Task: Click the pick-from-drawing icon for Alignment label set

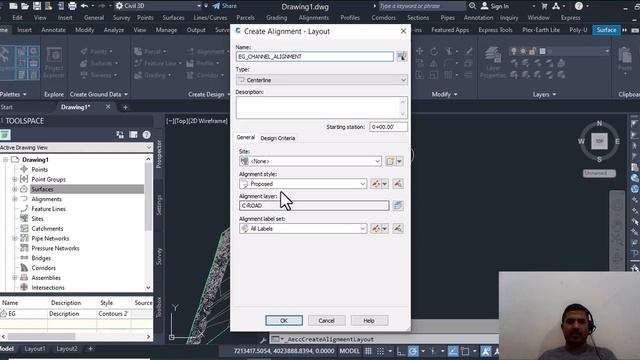Action: pyautogui.click(x=398, y=229)
